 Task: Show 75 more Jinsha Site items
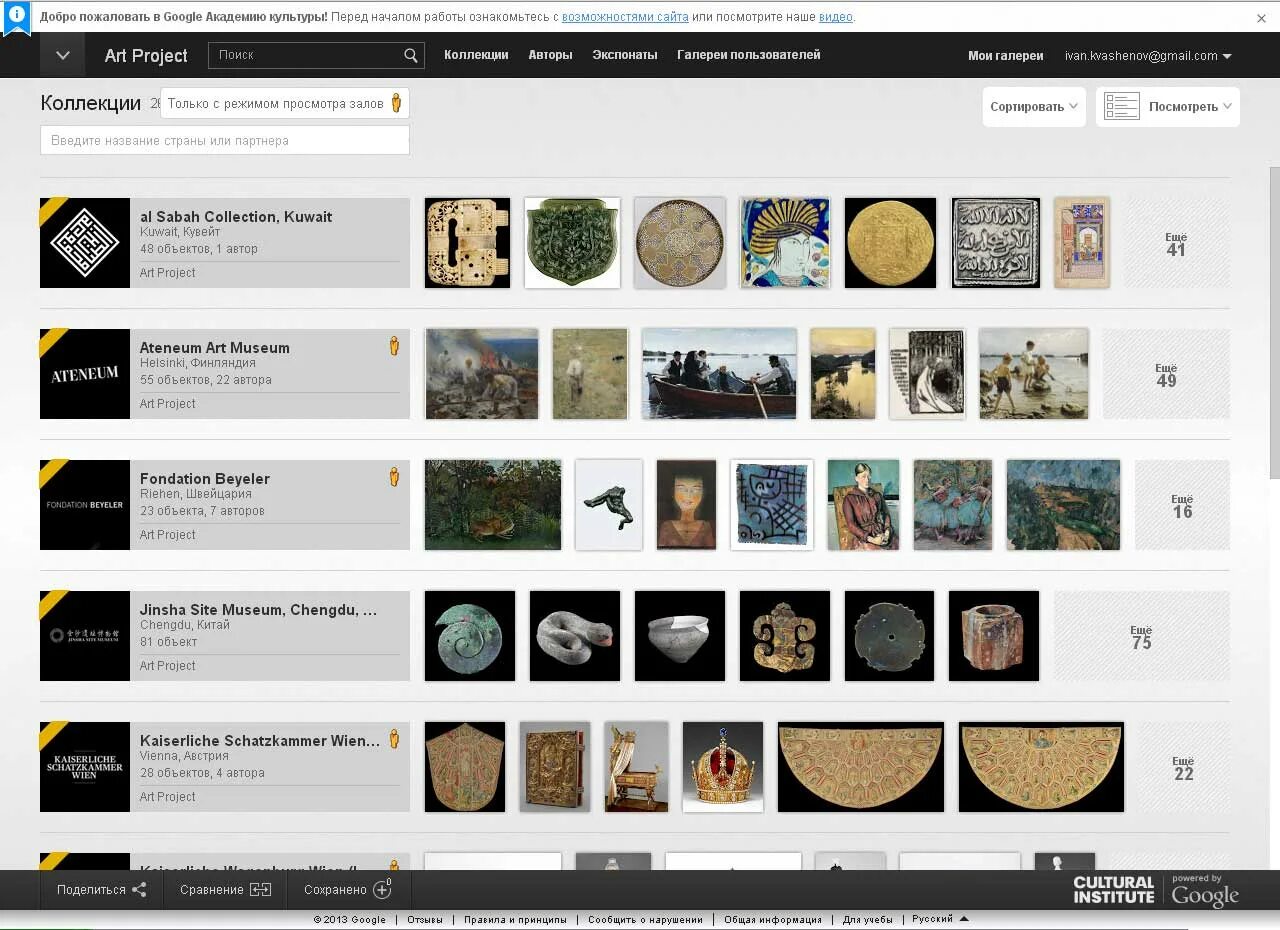[1141, 636]
